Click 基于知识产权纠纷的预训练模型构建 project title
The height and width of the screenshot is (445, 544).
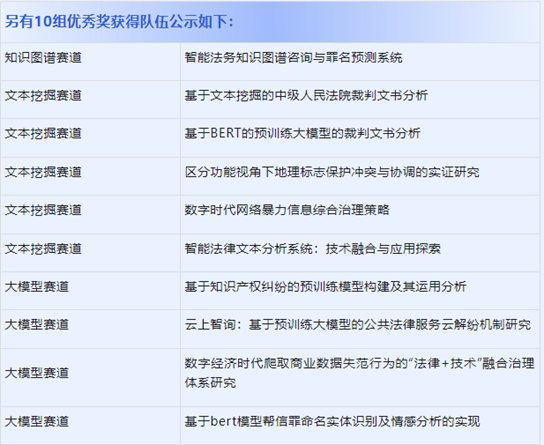[325, 287]
